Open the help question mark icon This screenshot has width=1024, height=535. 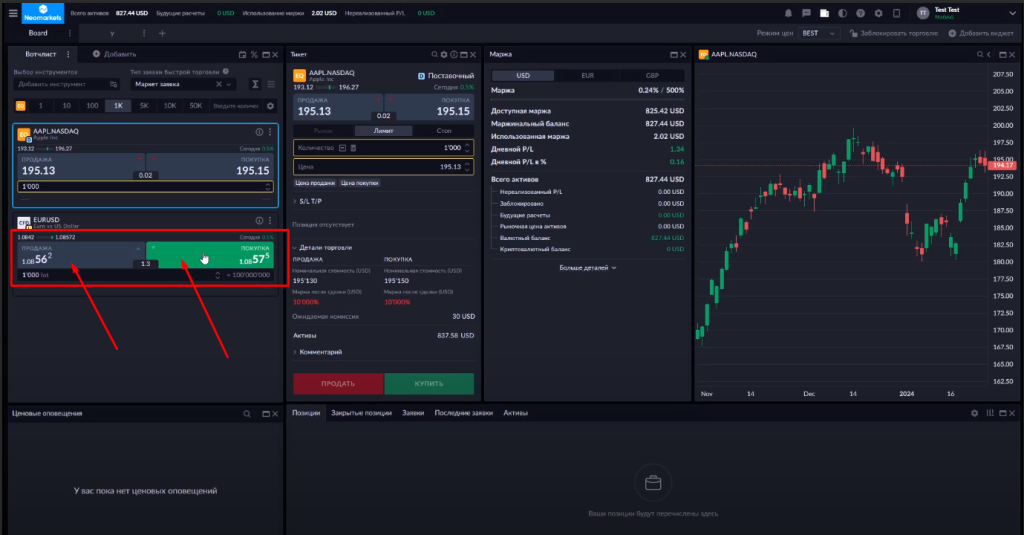coord(861,13)
